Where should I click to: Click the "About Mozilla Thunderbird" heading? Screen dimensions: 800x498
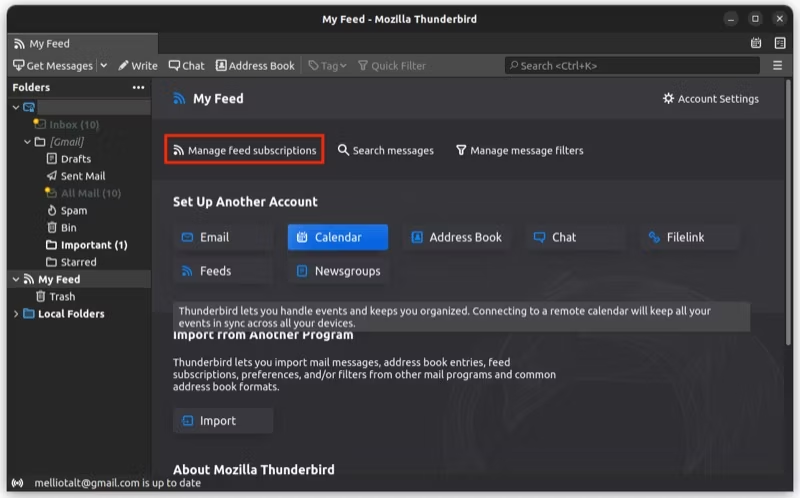click(x=254, y=470)
